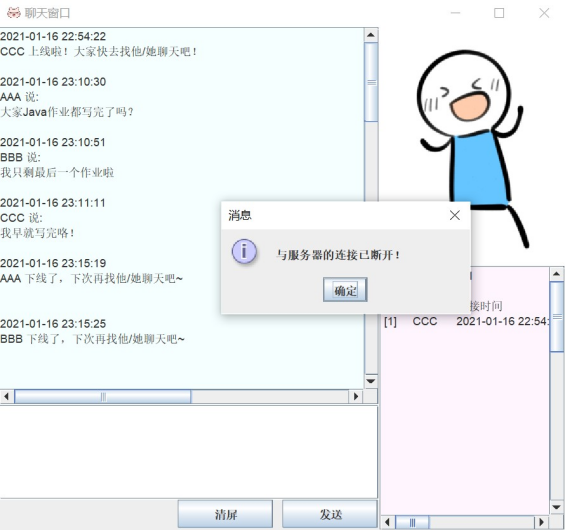Viewport: 565px width, 530px height.
Task: Click the timestamp 2021-01-16 23:15:25
Action: [53, 324]
